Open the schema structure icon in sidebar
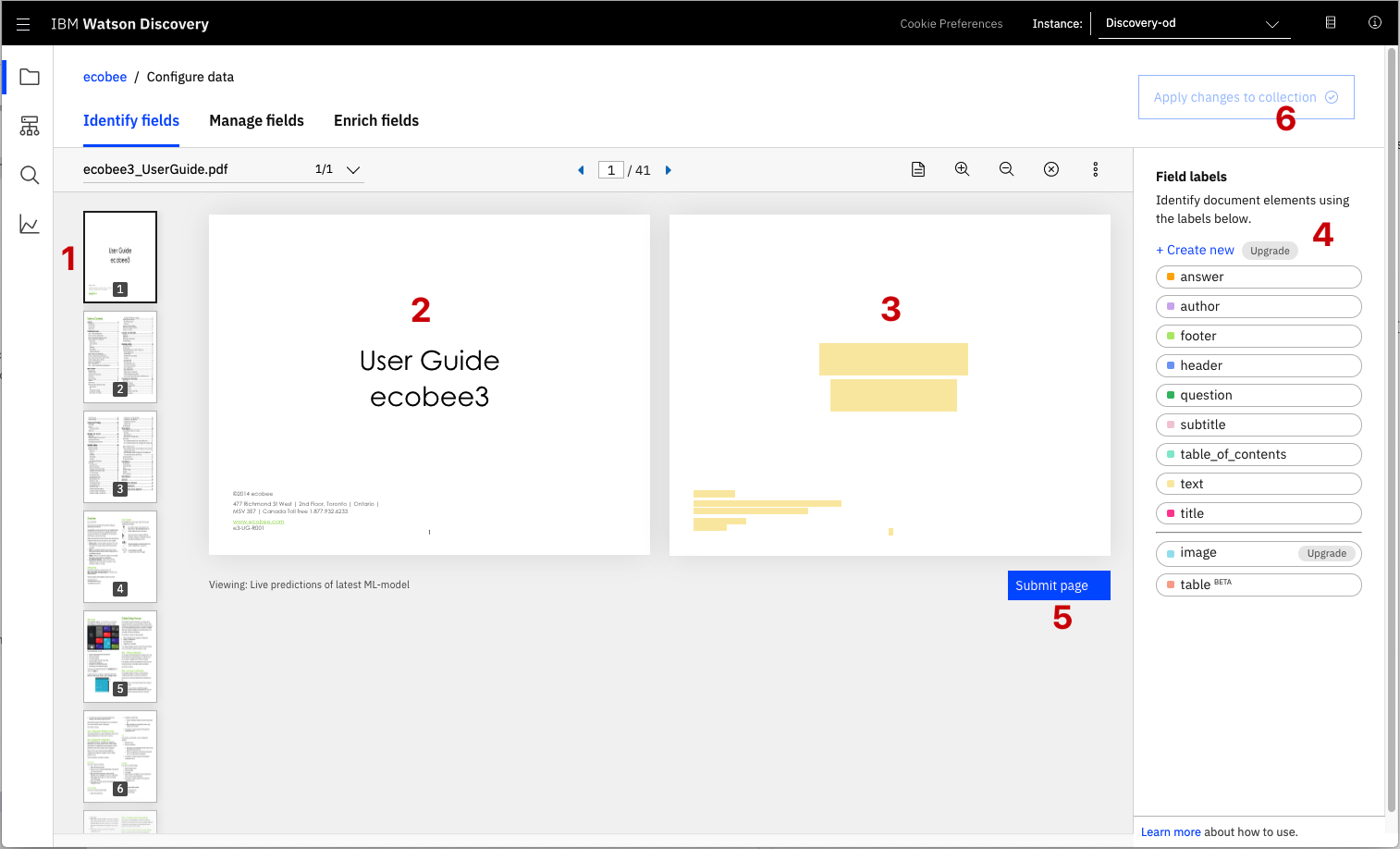 [30, 126]
